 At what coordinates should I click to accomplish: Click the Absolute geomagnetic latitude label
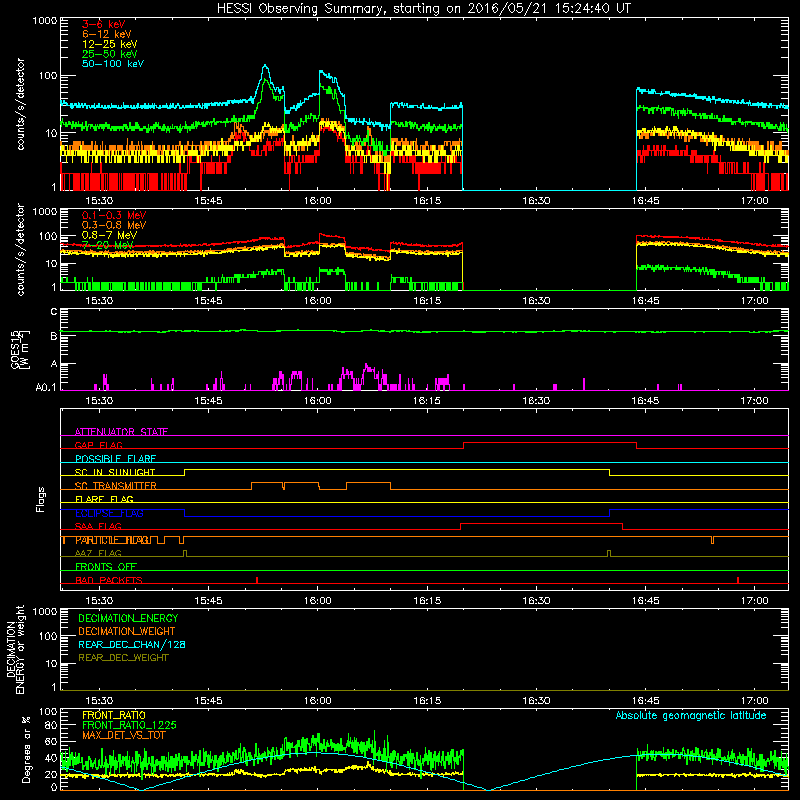[691, 716]
